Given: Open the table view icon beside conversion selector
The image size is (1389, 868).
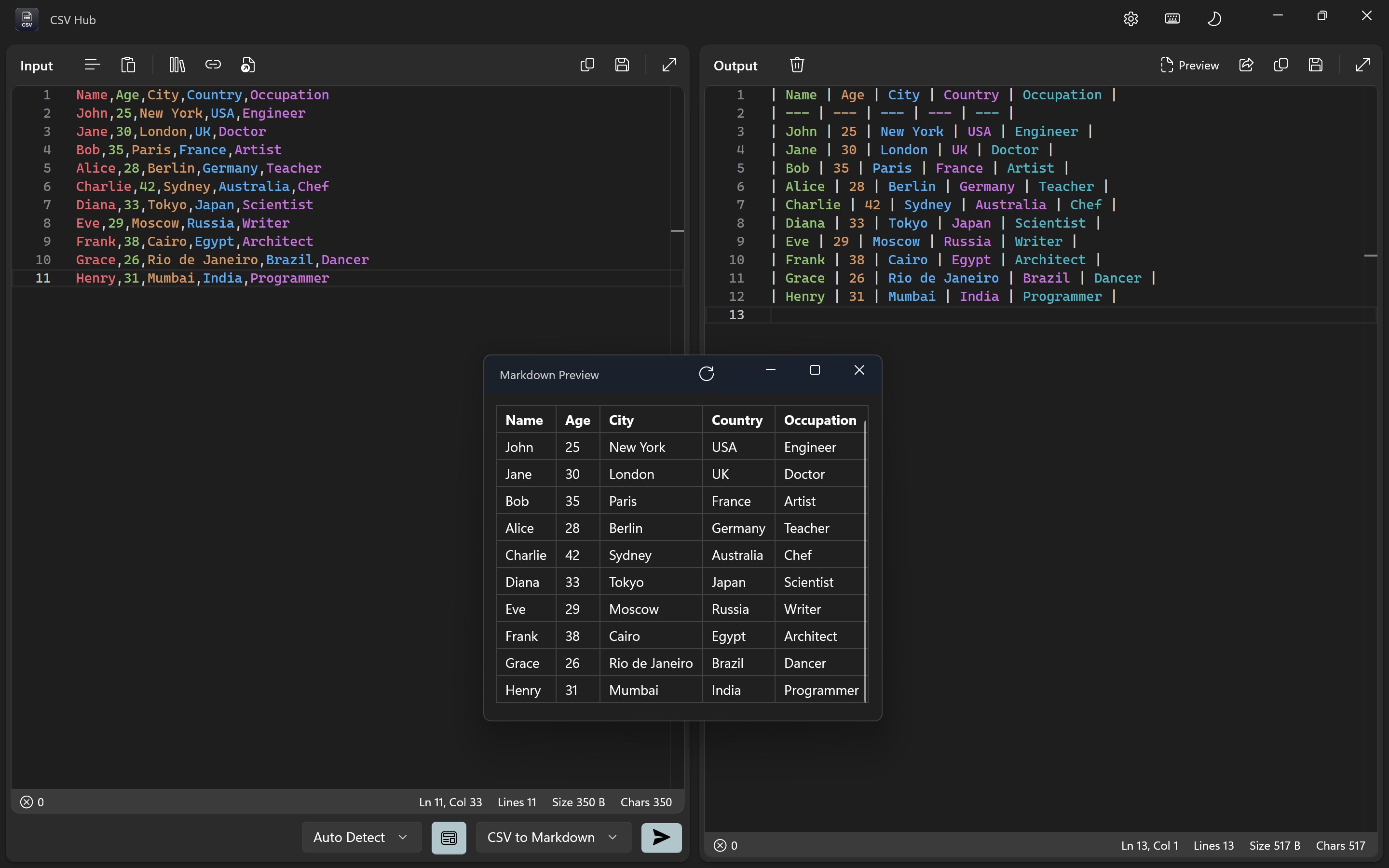Looking at the screenshot, I should (x=449, y=838).
